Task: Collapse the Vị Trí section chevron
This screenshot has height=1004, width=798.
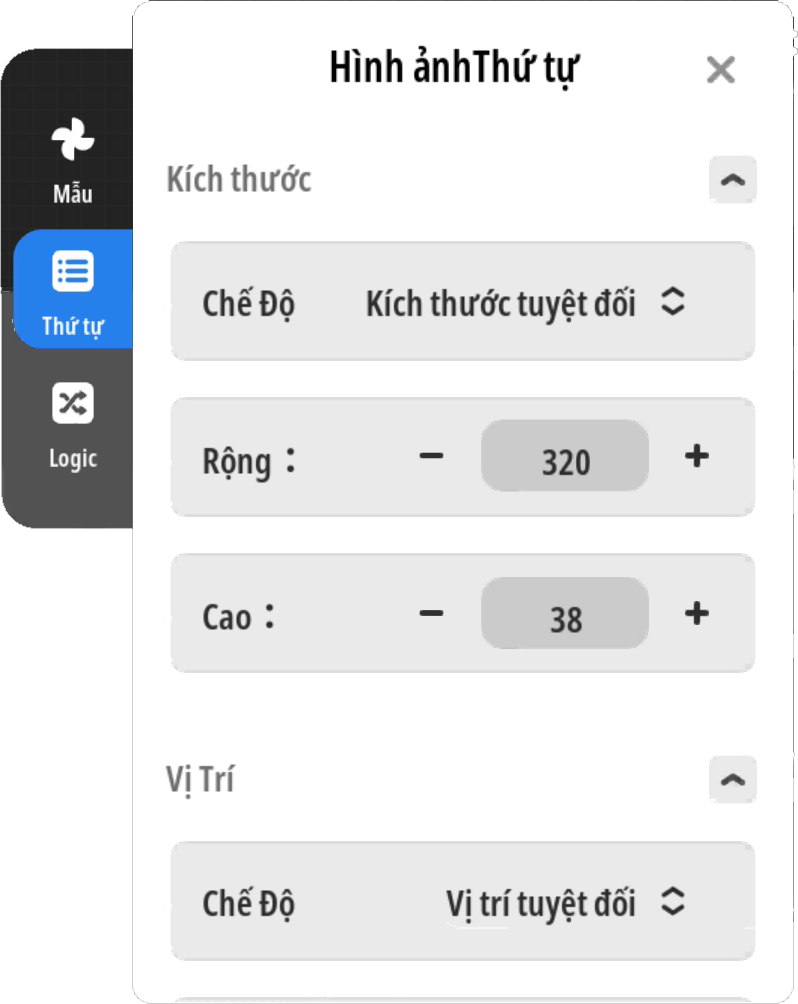Action: click(x=733, y=780)
